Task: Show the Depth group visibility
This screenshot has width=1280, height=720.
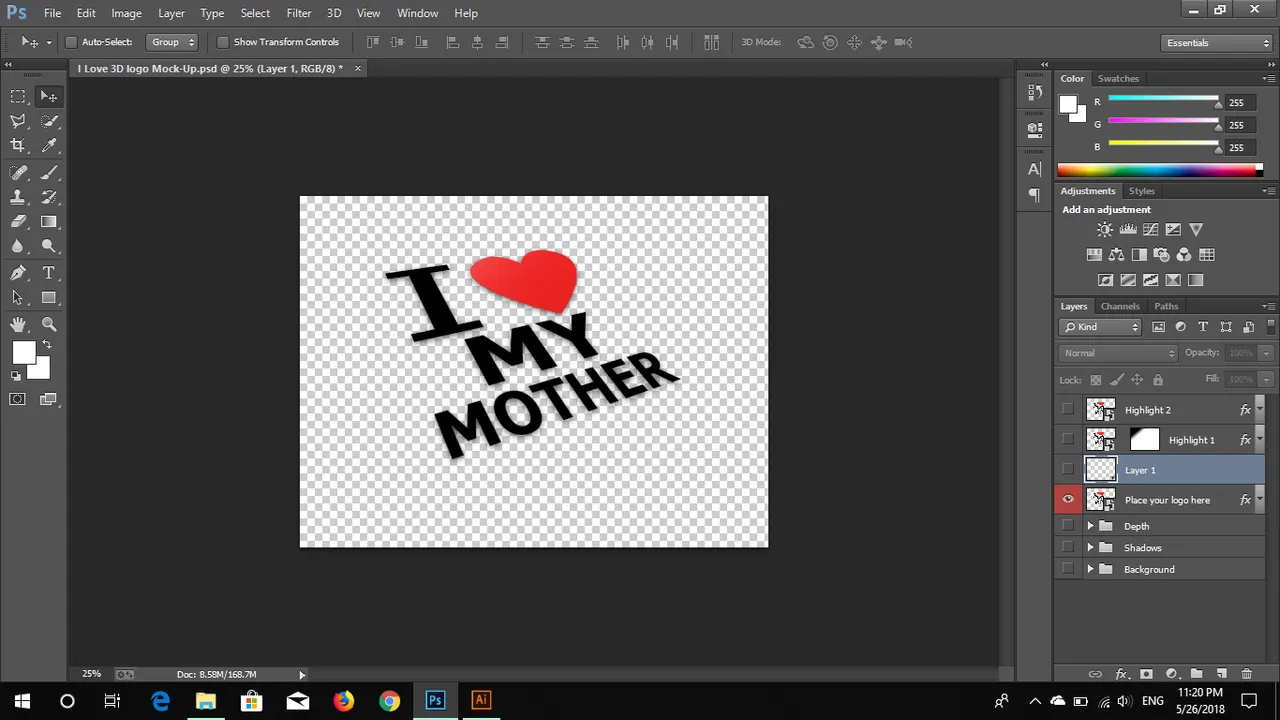Action: [1068, 526]
